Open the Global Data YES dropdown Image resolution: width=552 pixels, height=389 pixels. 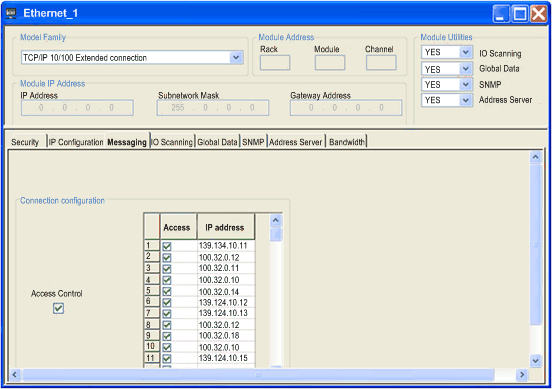[x=465, y=69]
